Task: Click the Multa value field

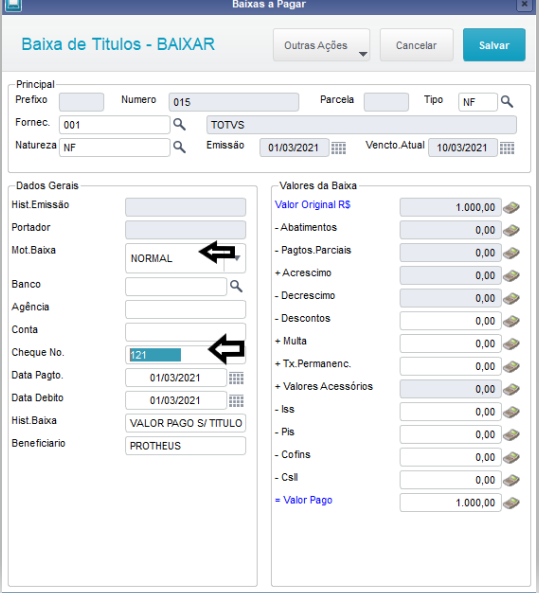Action: pyautogui.click(x=450, y=343)
